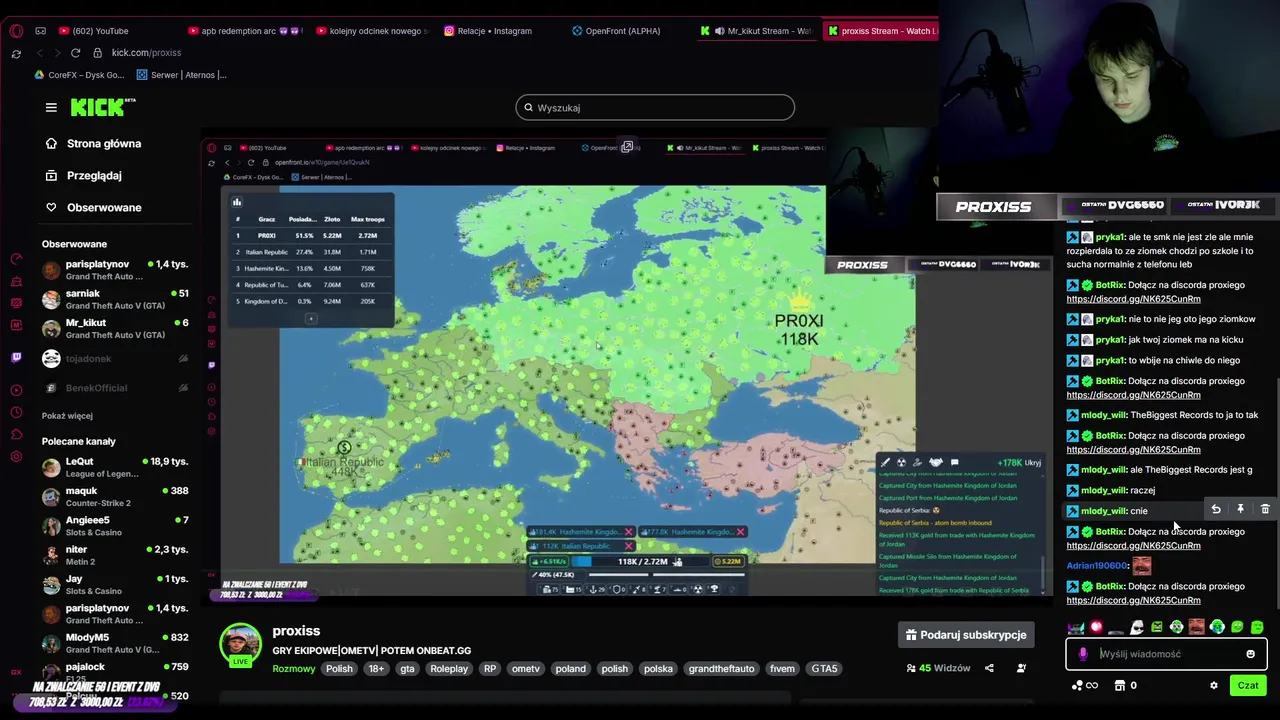
Task: Open last discord.gg/NK625CunRm link
Action: 1133,600
